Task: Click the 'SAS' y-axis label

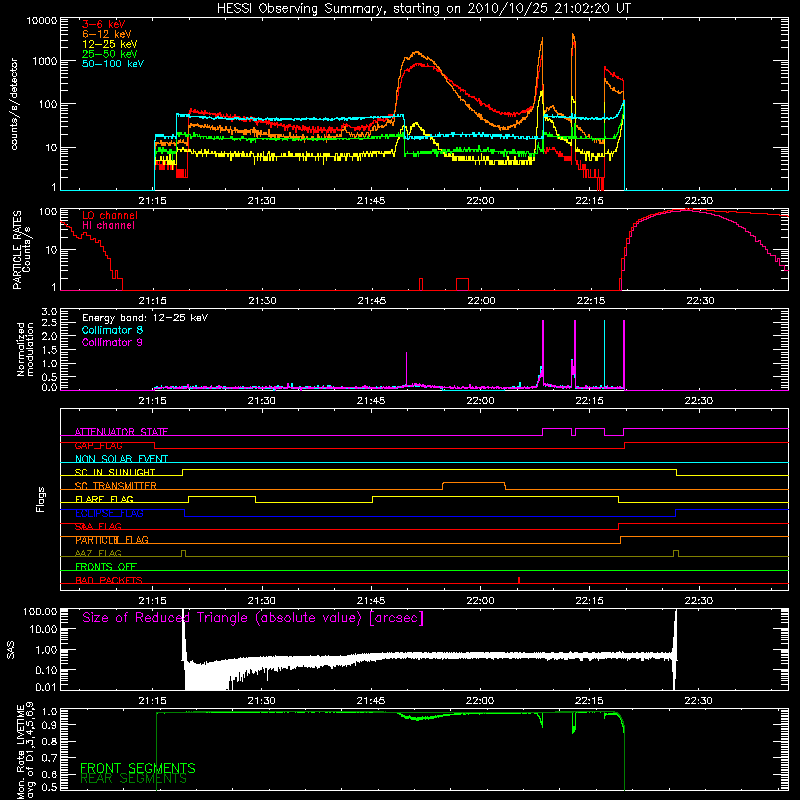Action: coord(11,650)
